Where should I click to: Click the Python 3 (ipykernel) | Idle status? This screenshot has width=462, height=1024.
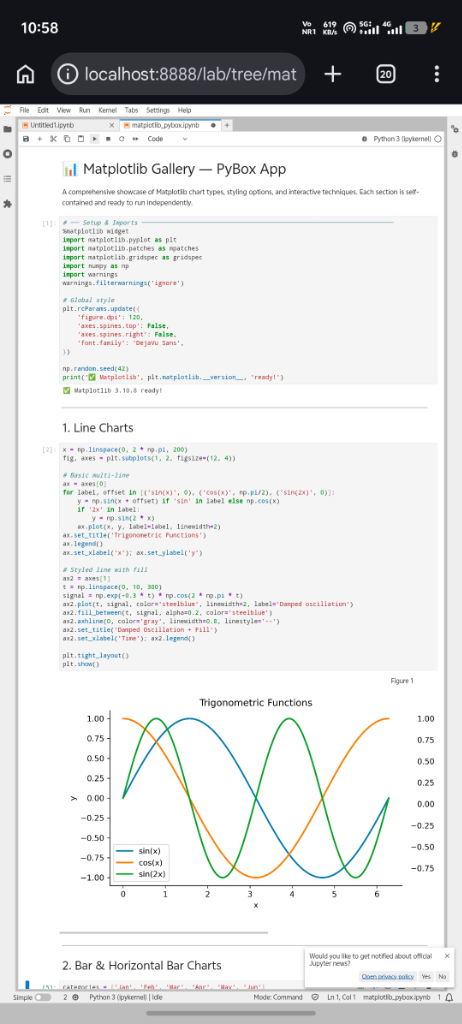[x=125, y=997]
